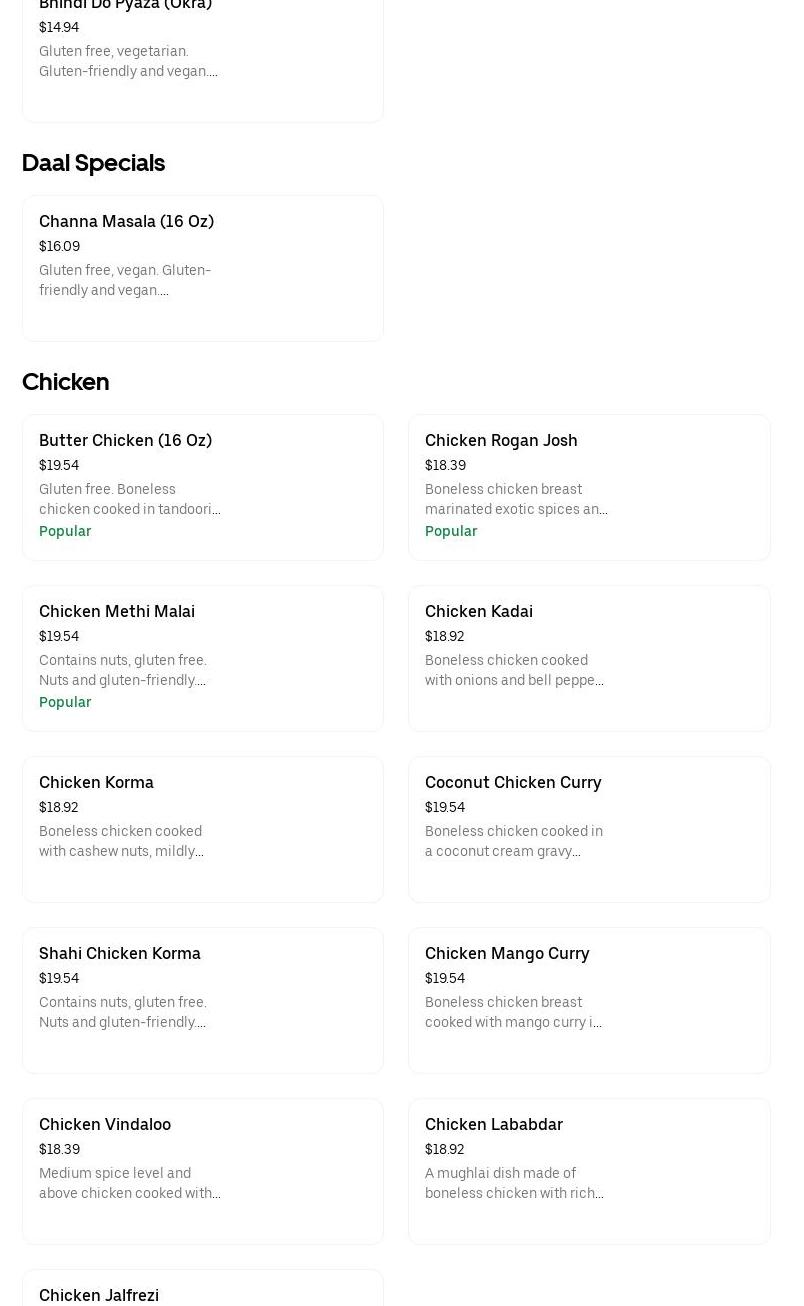This screenshot has height=1306, width=804.
Task: Select the Bhindi Do Pyaza (Okra) dish
Action: [202, 50]
